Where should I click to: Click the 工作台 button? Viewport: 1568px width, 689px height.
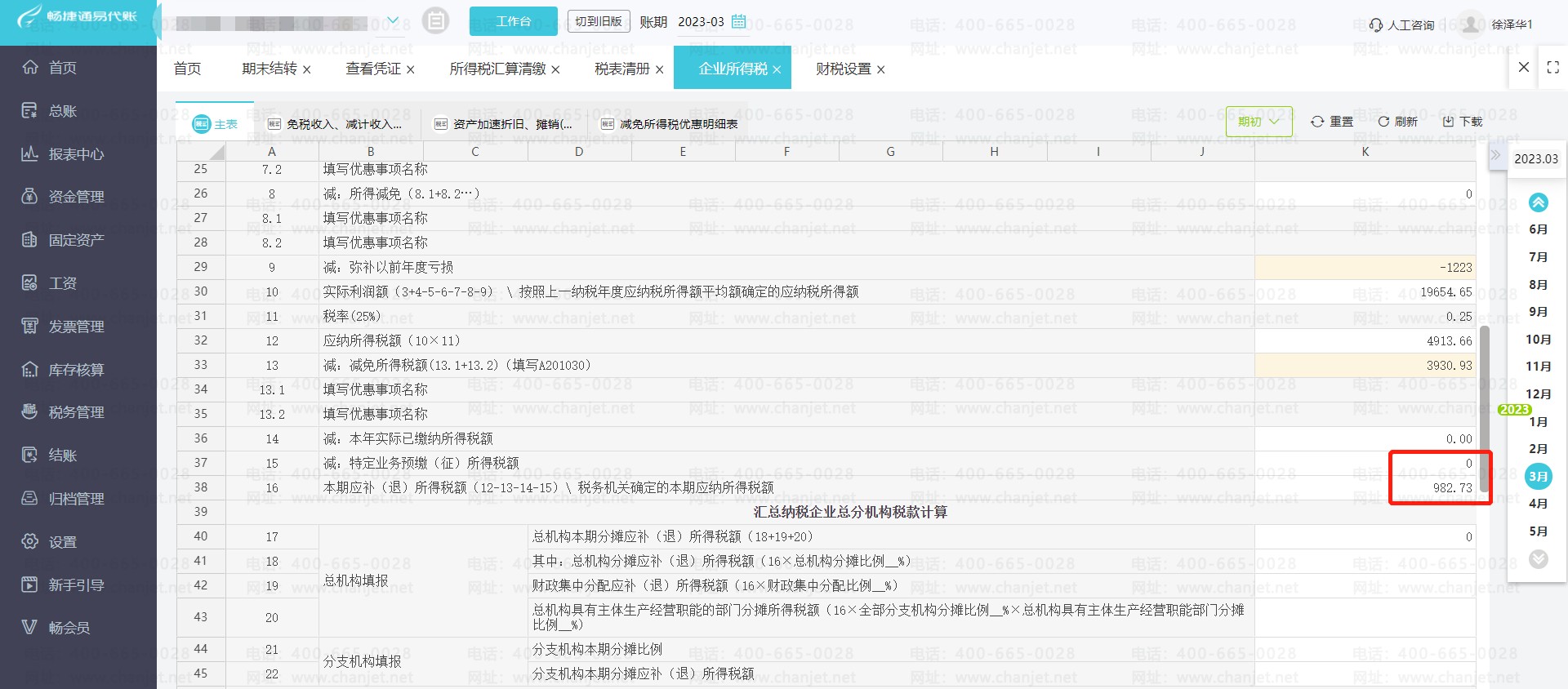pyautogui.click(x=513, y=21)
